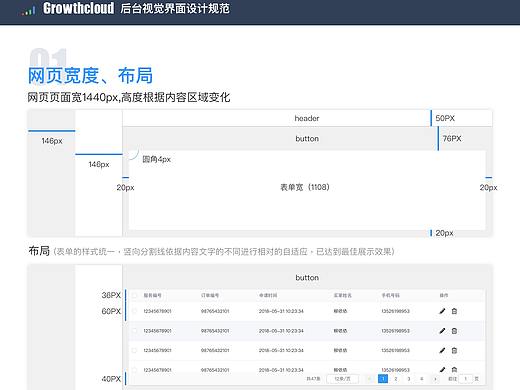The width and height of the screenshot is (520, 390).
Task: Tick the select-all checkbox in the table header
Action: click(134, 295)
